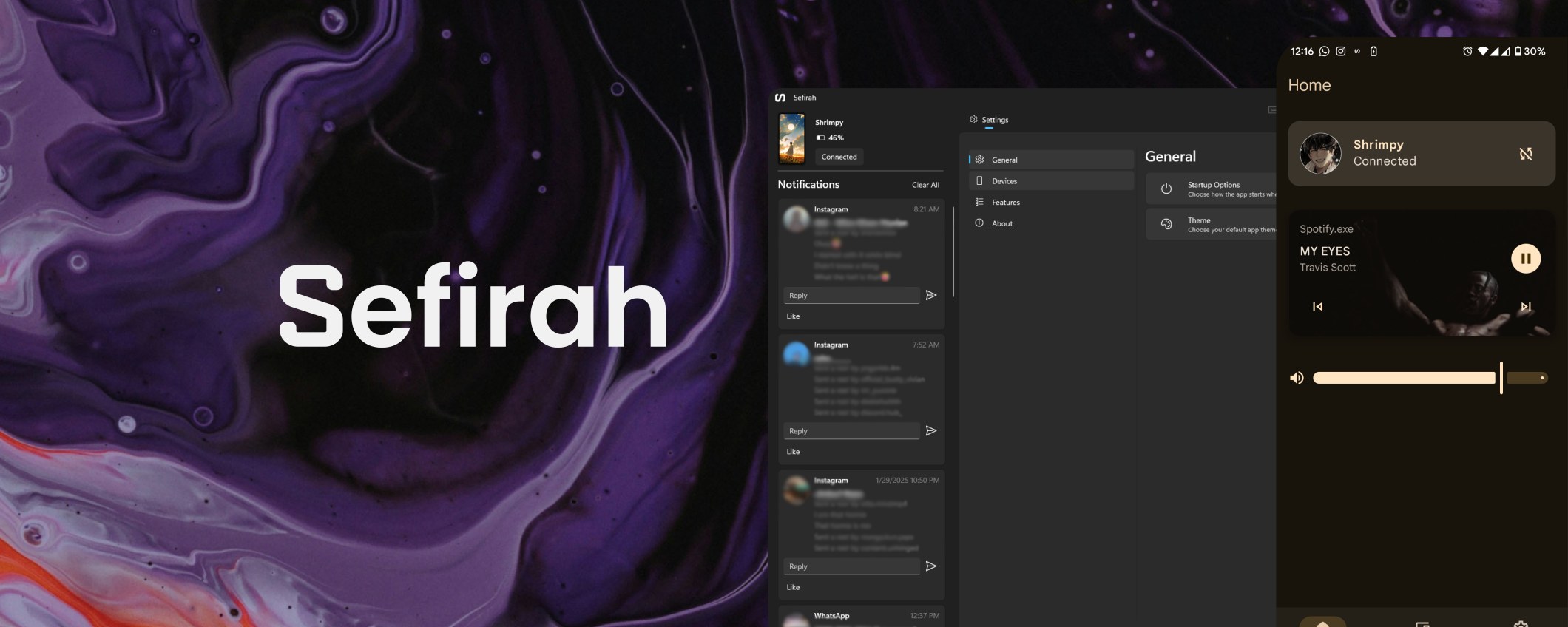Click the Reply field of the 8:21 AM Instagram notification
The height and width of the screenshot is (627, 1568).
pos(851,296)
